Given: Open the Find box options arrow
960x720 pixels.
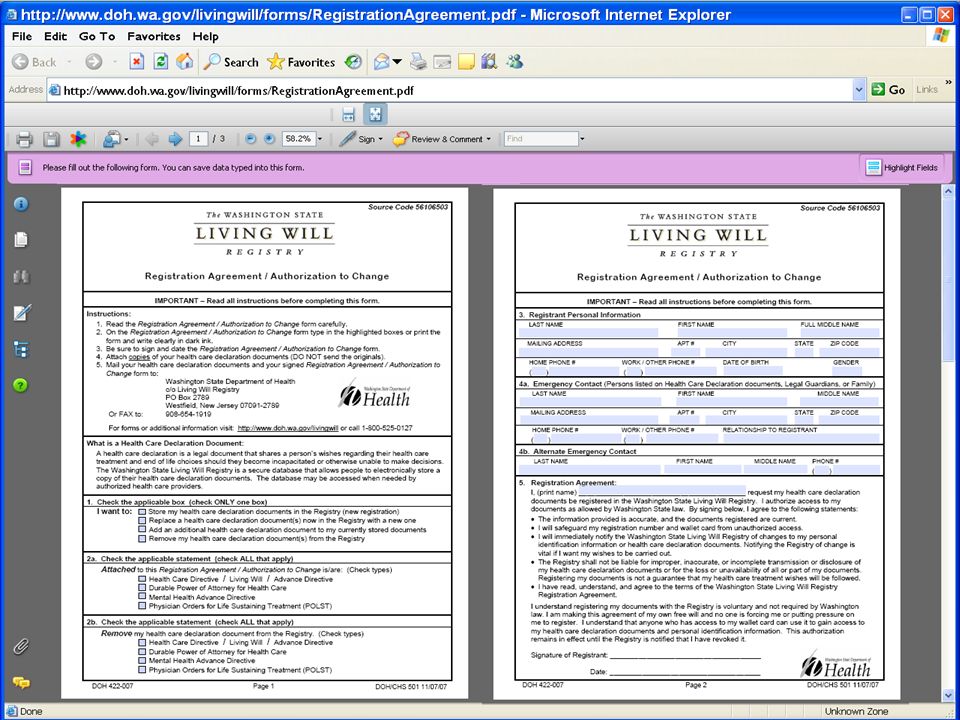Looking at the screenshot, I should point(582,139).
